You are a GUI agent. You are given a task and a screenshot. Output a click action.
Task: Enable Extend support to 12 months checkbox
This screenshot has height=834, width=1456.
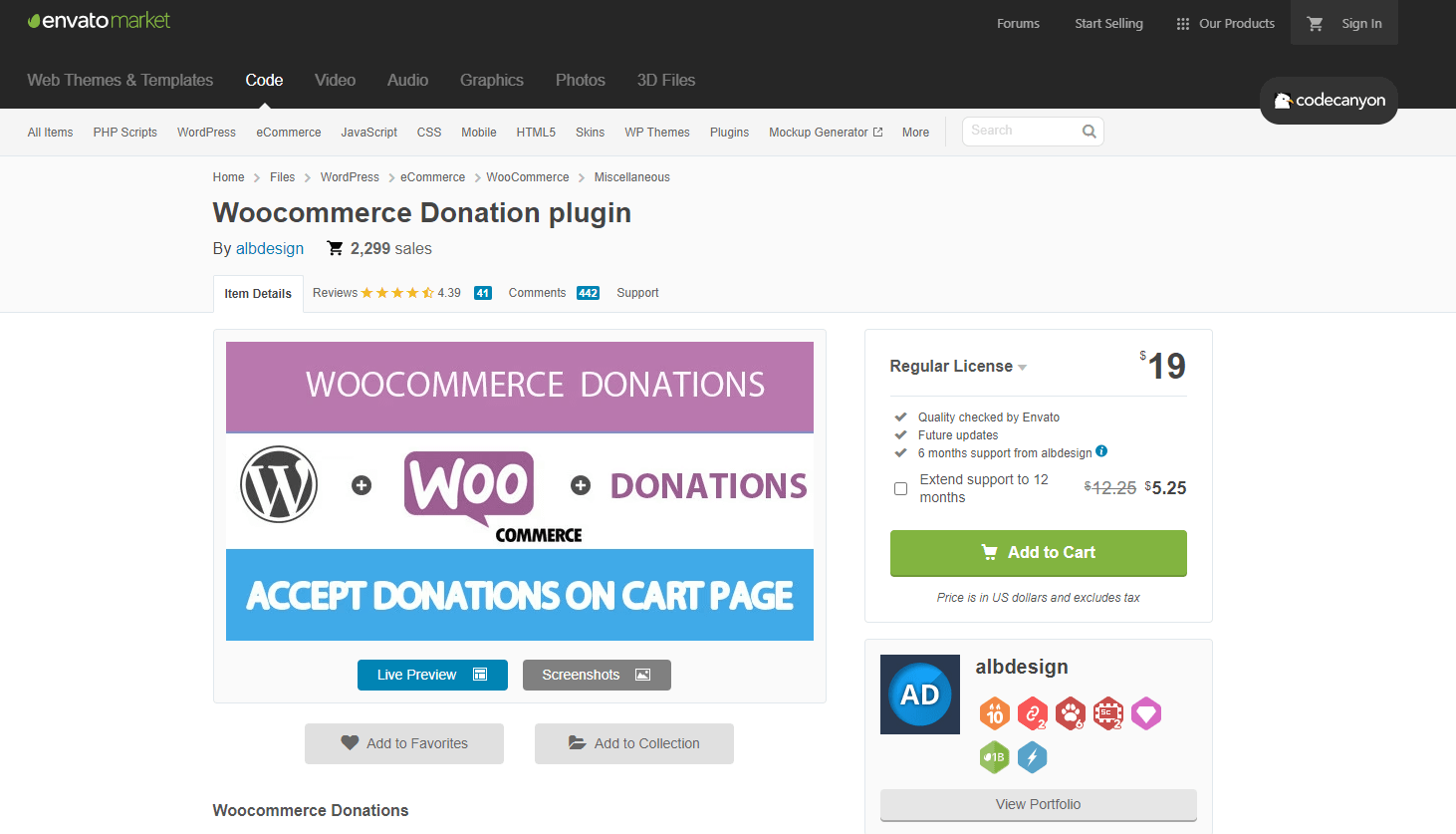[x=900, y=489]
